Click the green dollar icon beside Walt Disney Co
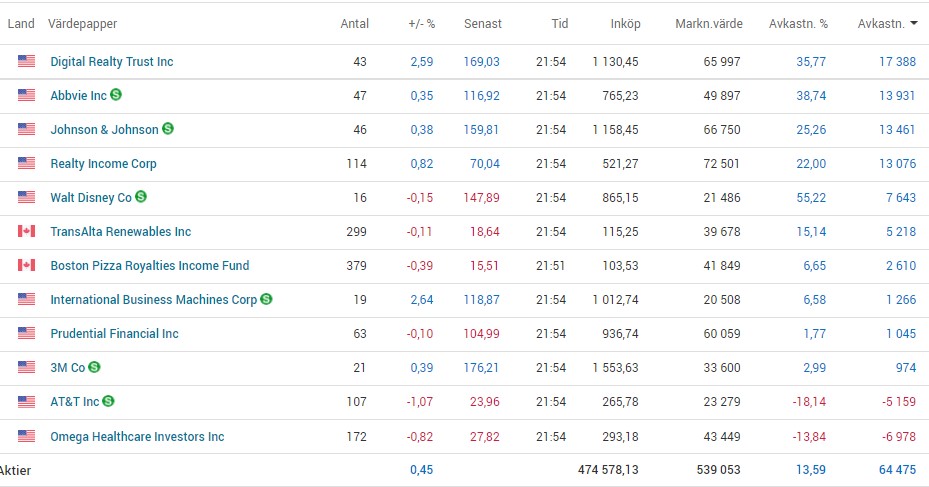The width and height of the screenshot is (929, 487). tap(141, 197)
